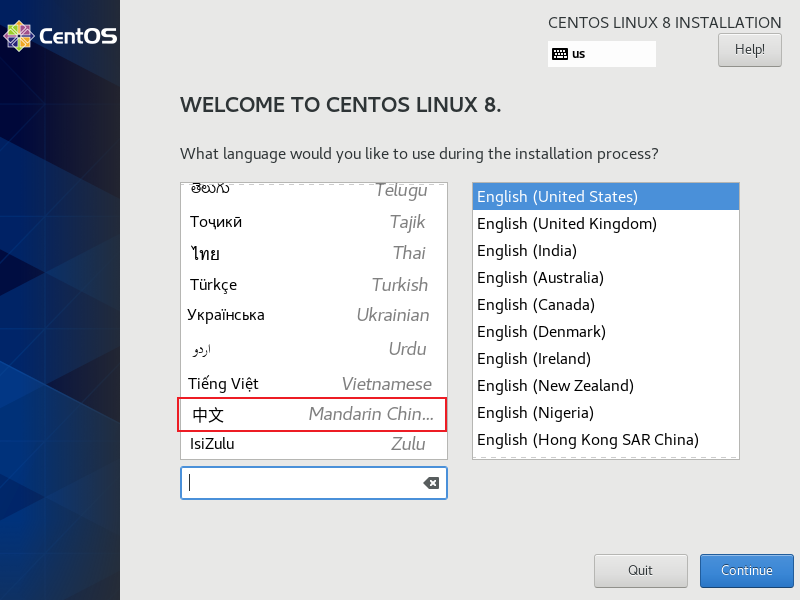Click the keyboard layout icon

560,54
